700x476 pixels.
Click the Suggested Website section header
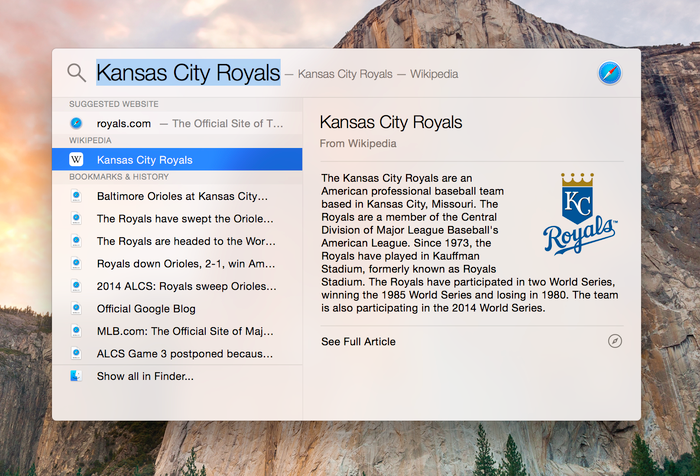tap(114, 104)
